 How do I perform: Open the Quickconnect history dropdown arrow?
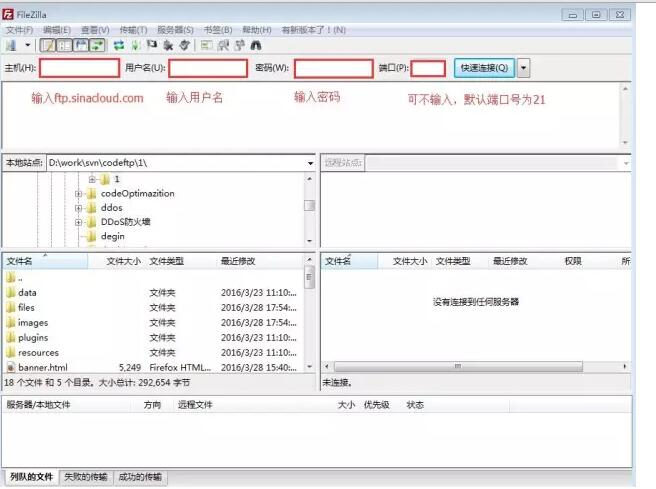click(x=524, y=68)
